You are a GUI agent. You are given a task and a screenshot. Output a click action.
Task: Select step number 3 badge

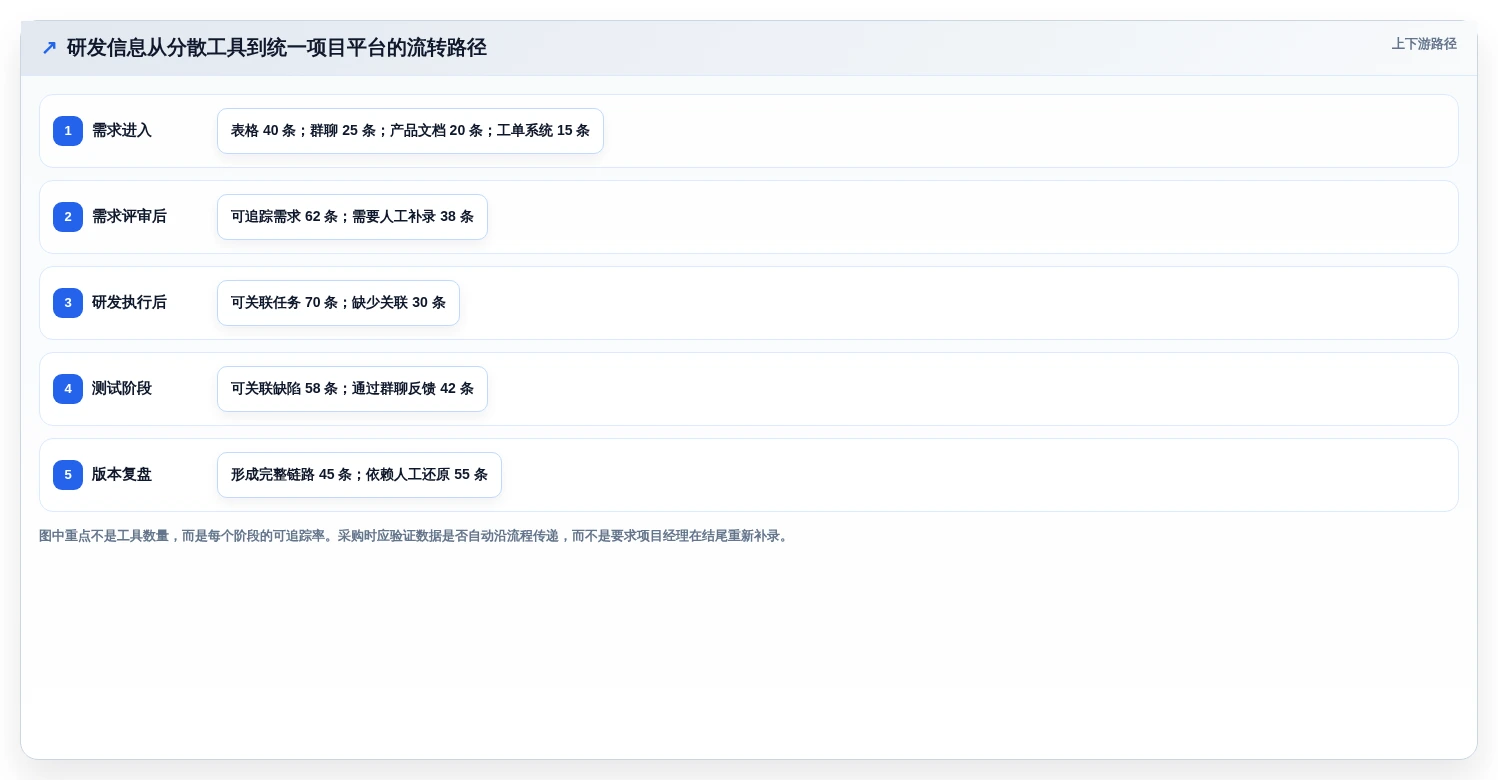tap(68, 303)
